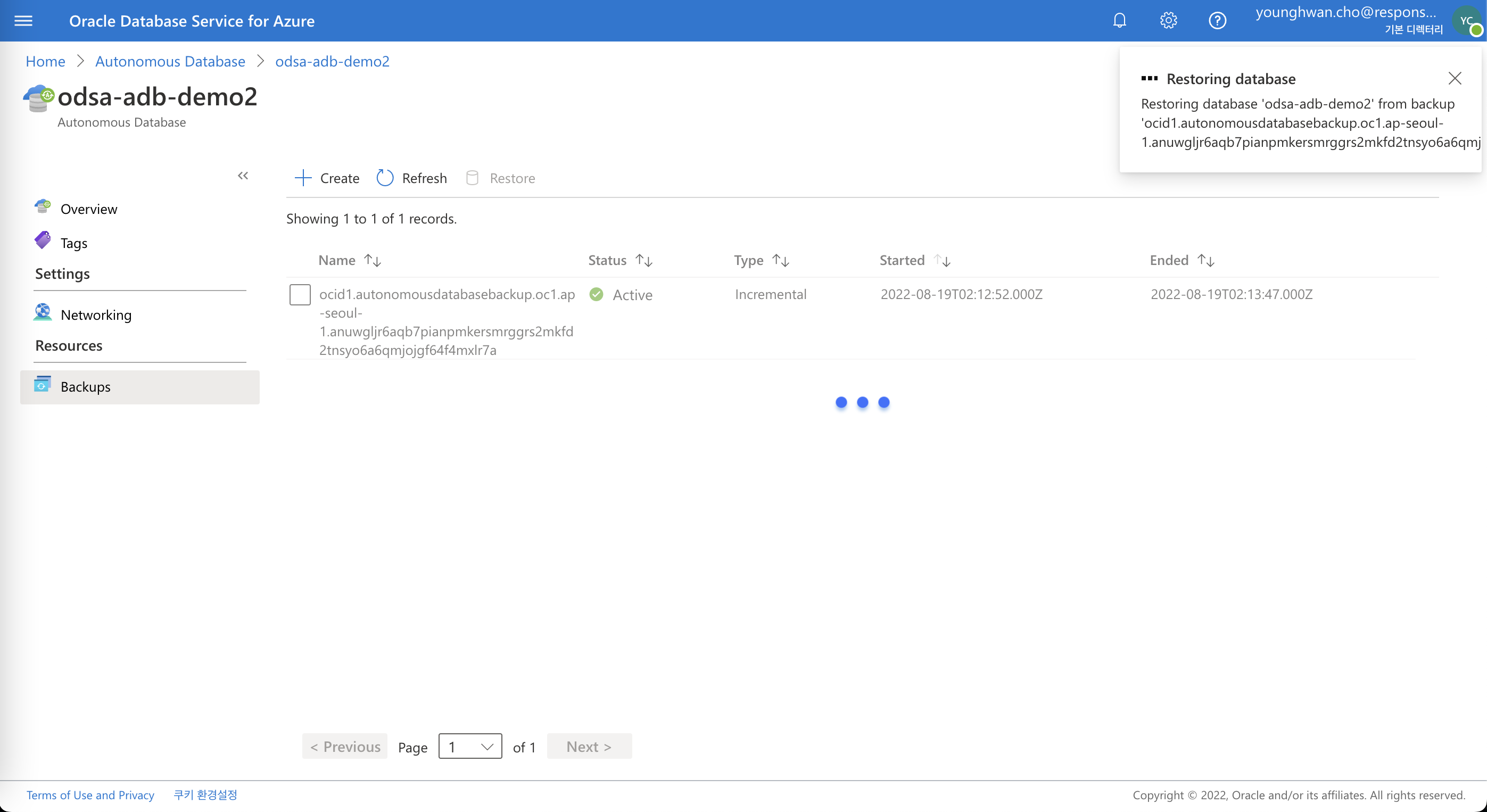Click the Oracle Database Service for Azure title
This screenshot has width=1487, height=812.
pos(192,21)
